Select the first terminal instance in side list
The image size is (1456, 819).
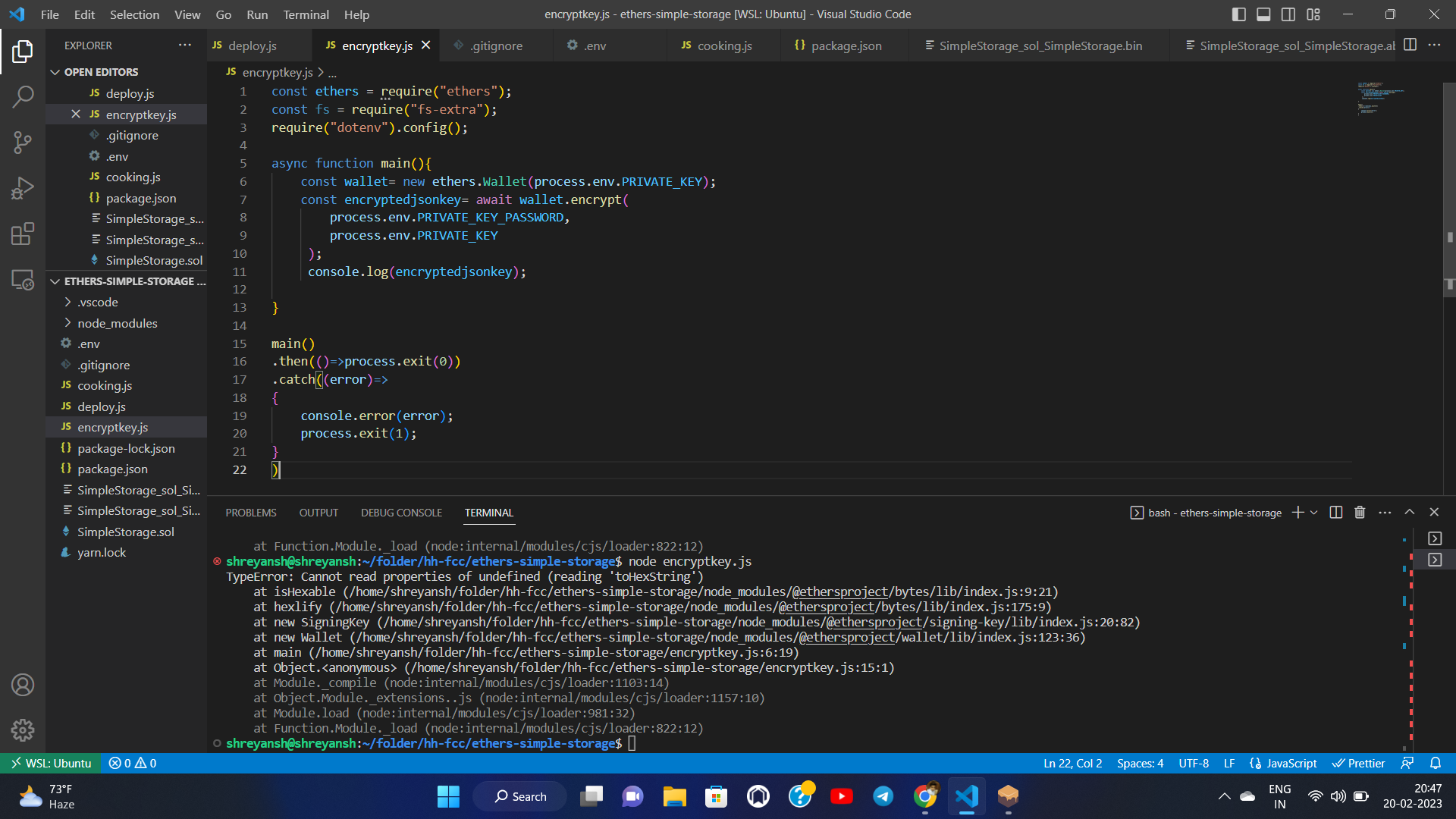(1435, 538)
